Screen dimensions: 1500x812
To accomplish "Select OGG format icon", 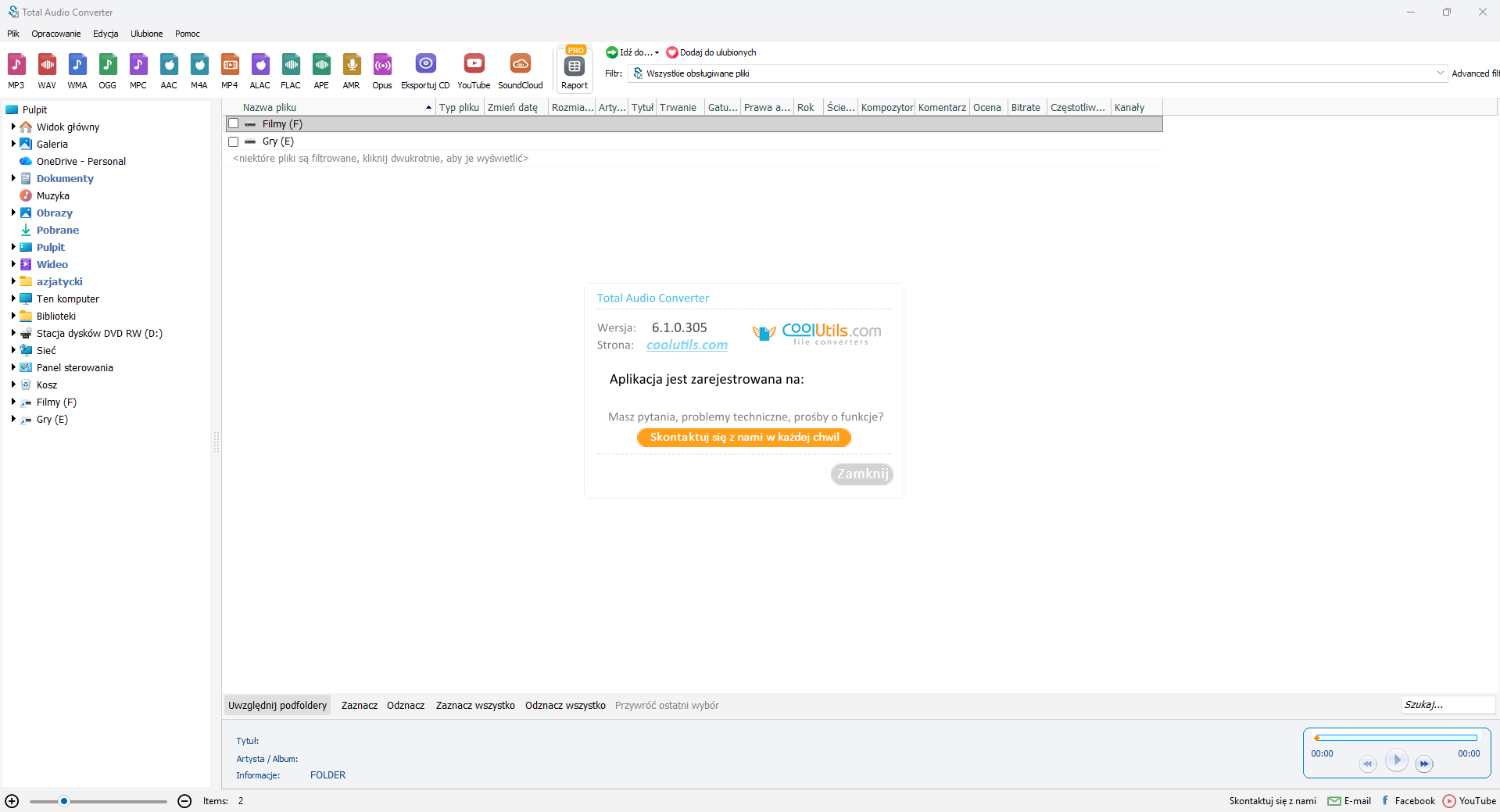I will click(x=108, y=71).
